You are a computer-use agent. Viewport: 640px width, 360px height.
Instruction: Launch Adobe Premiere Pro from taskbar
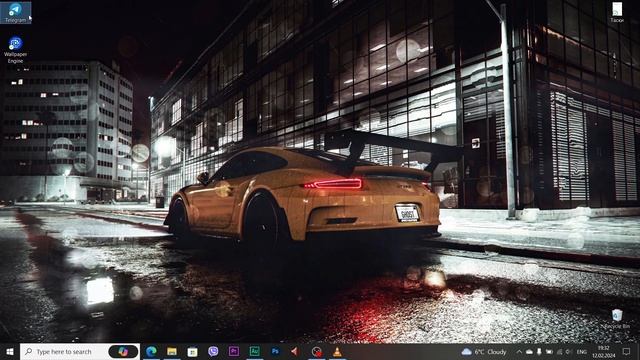(234, 351)
